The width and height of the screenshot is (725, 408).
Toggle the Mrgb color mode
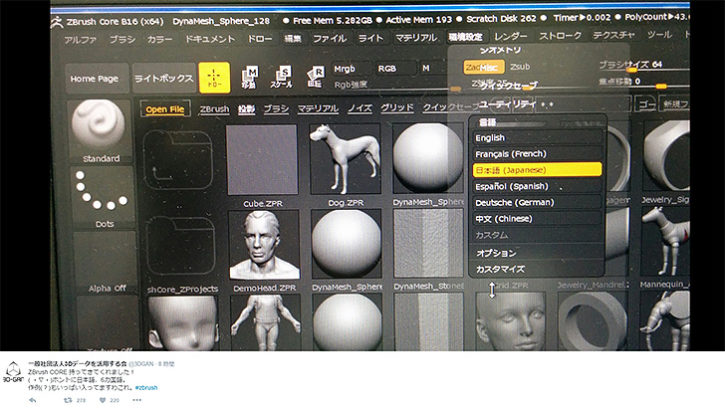(350, 68)
